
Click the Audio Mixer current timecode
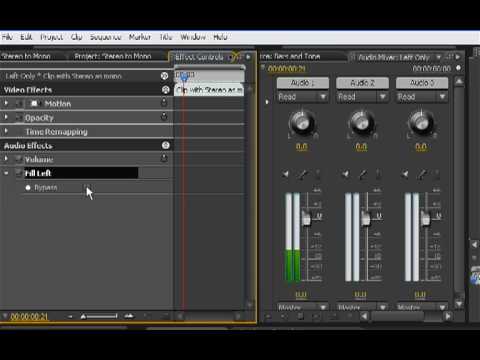click(287, 69)
